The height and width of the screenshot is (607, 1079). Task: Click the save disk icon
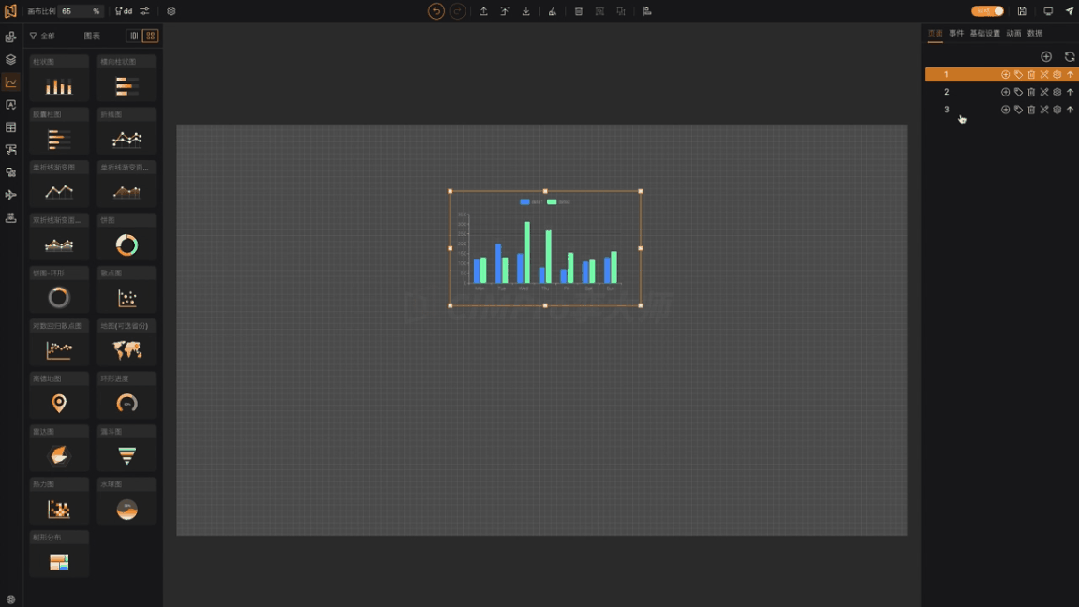pyautogui.click(x=1022, y=11)
